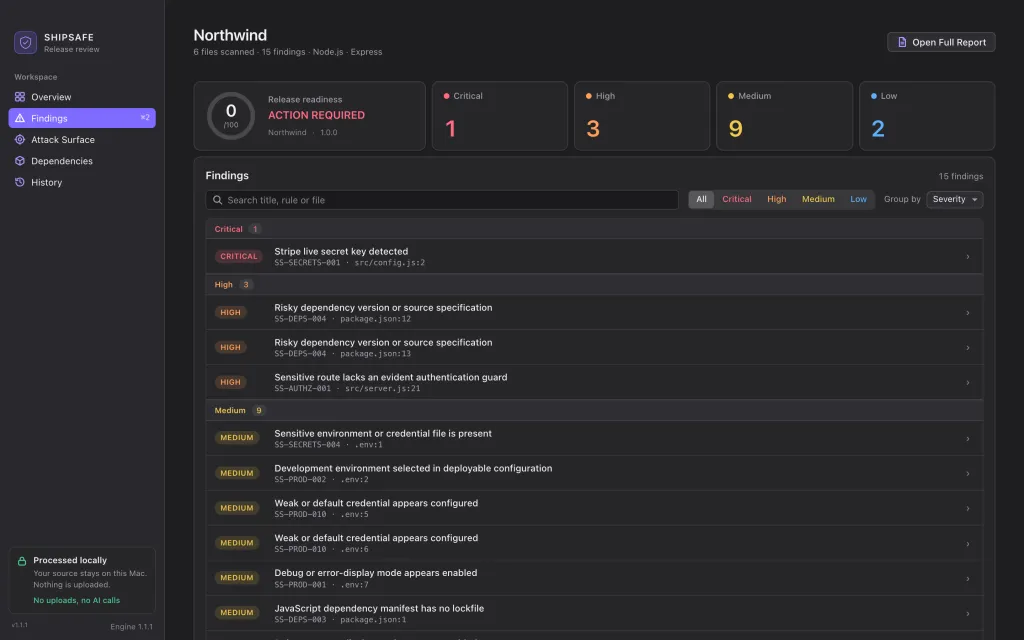Click the 'SS-SECRETS-001 · src/config.js:2' text
Viewport: 1024px width, 640px height.
pos(349,263)
